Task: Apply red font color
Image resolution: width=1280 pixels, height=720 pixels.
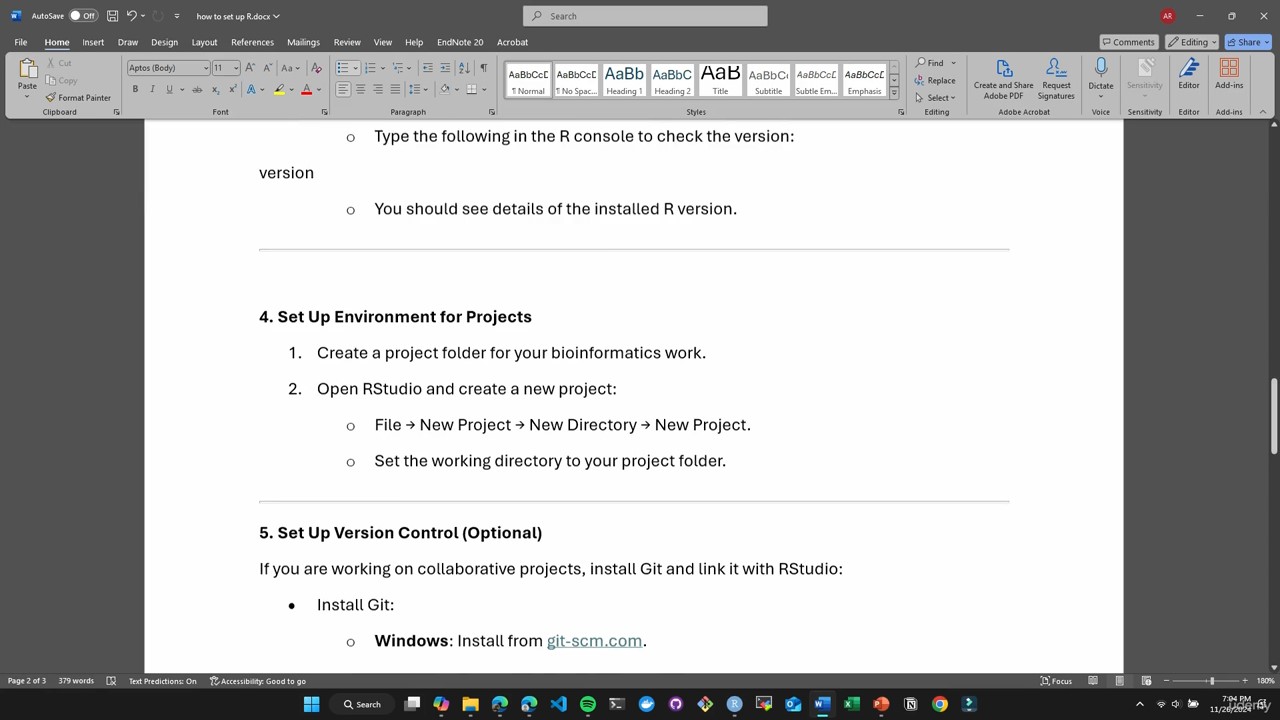Action: [x=307, y=89]
